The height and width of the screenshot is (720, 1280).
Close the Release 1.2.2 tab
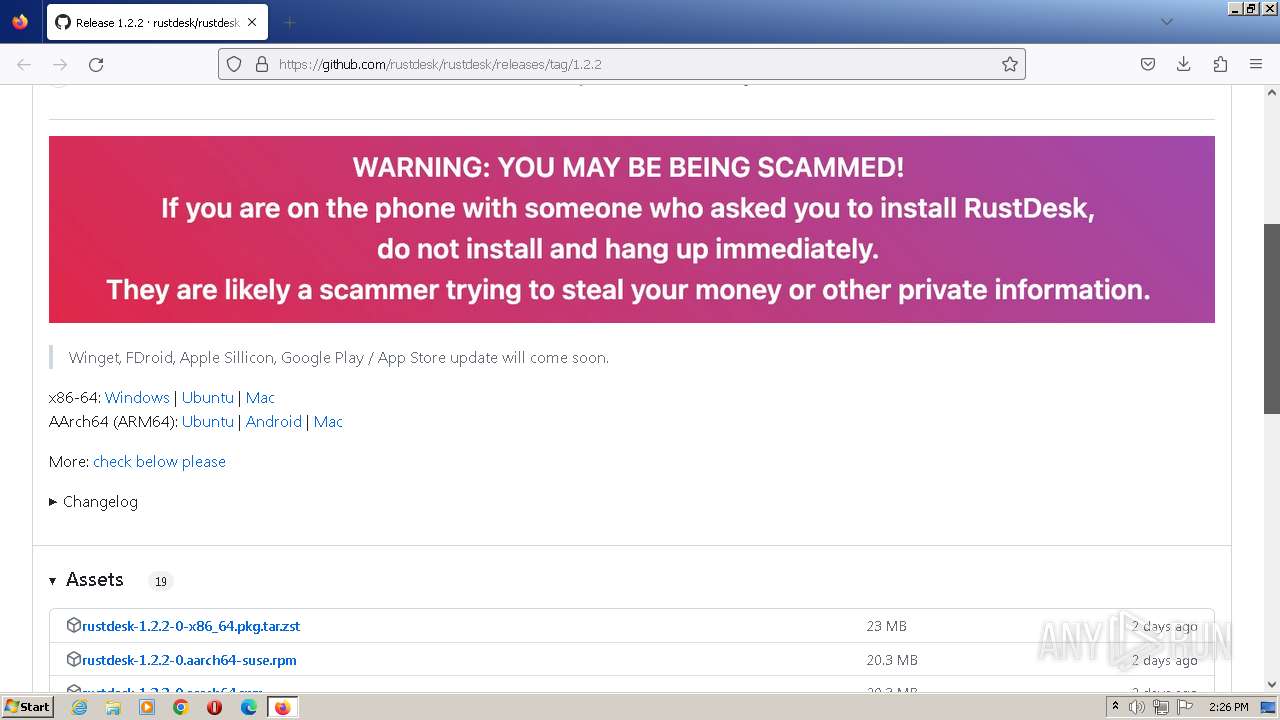point(252,22)
